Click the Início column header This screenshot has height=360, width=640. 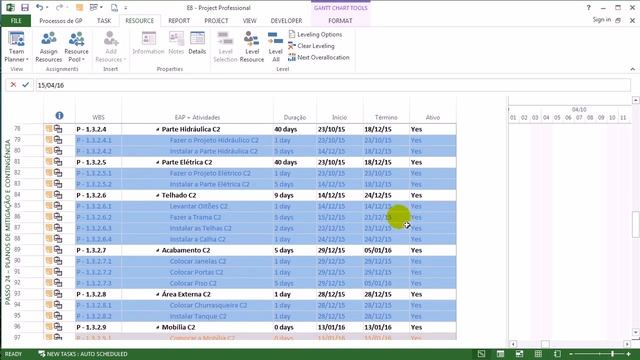click(x=340, y=117)
